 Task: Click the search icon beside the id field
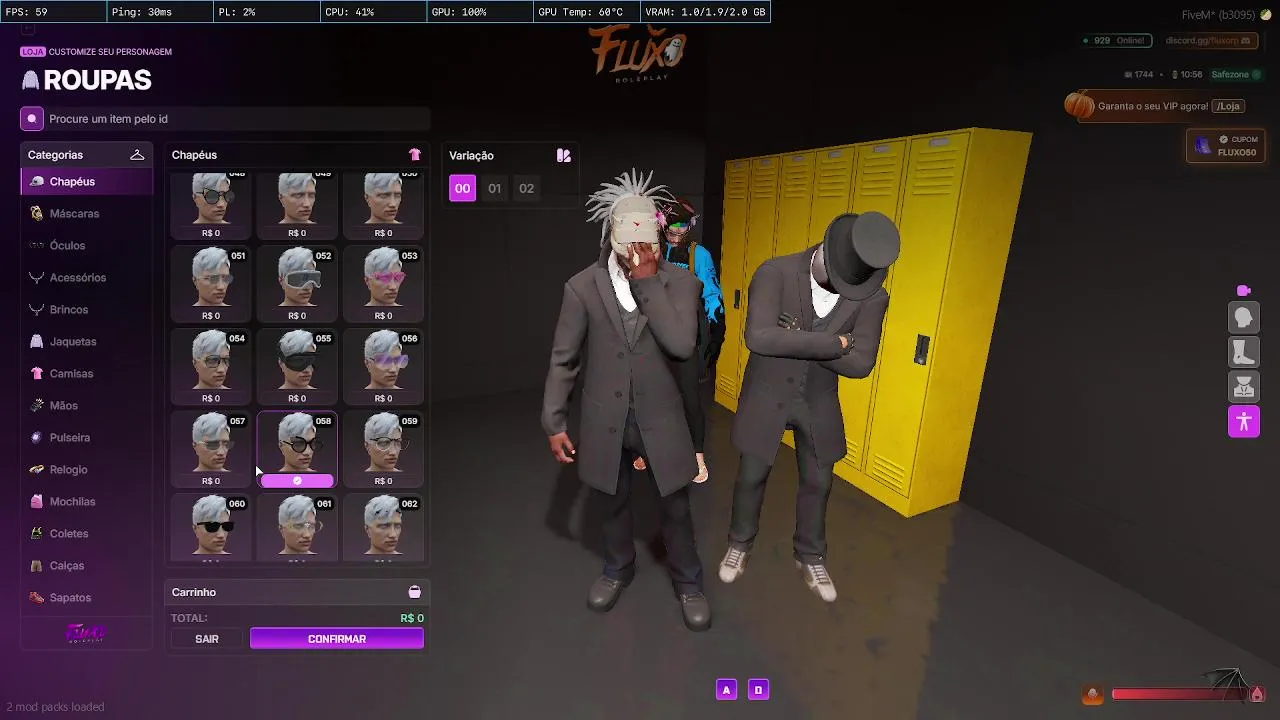(x=32, y=119)
